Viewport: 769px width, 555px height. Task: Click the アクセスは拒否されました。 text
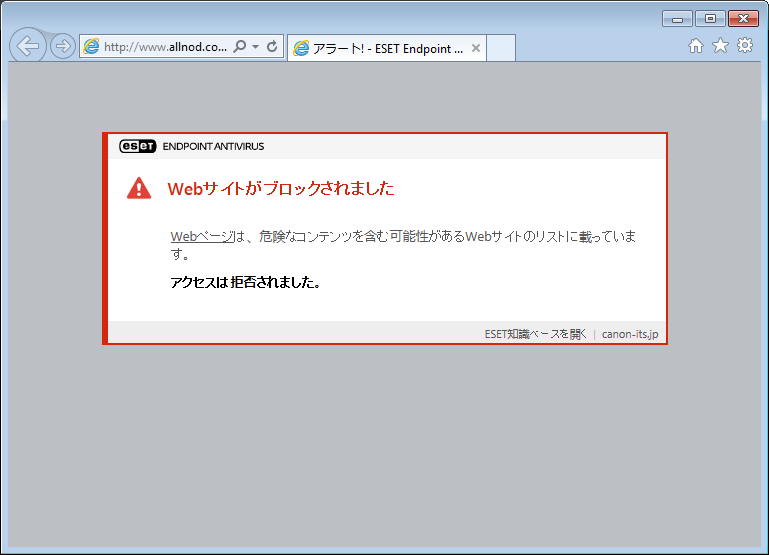pos(245,282)
